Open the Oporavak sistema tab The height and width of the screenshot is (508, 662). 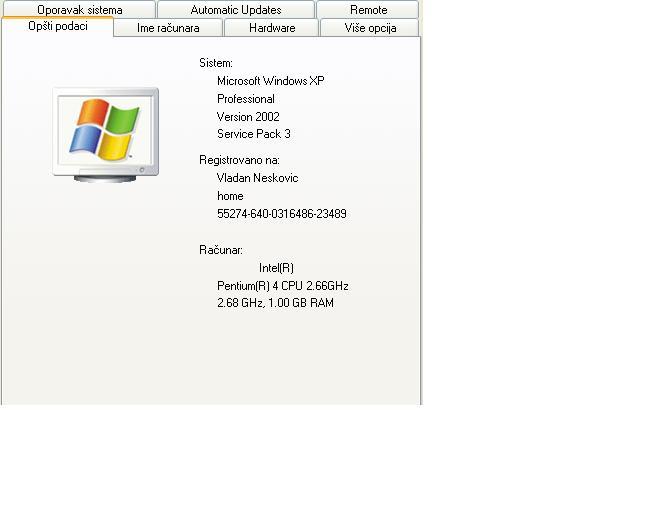click(x=79, y=9)
